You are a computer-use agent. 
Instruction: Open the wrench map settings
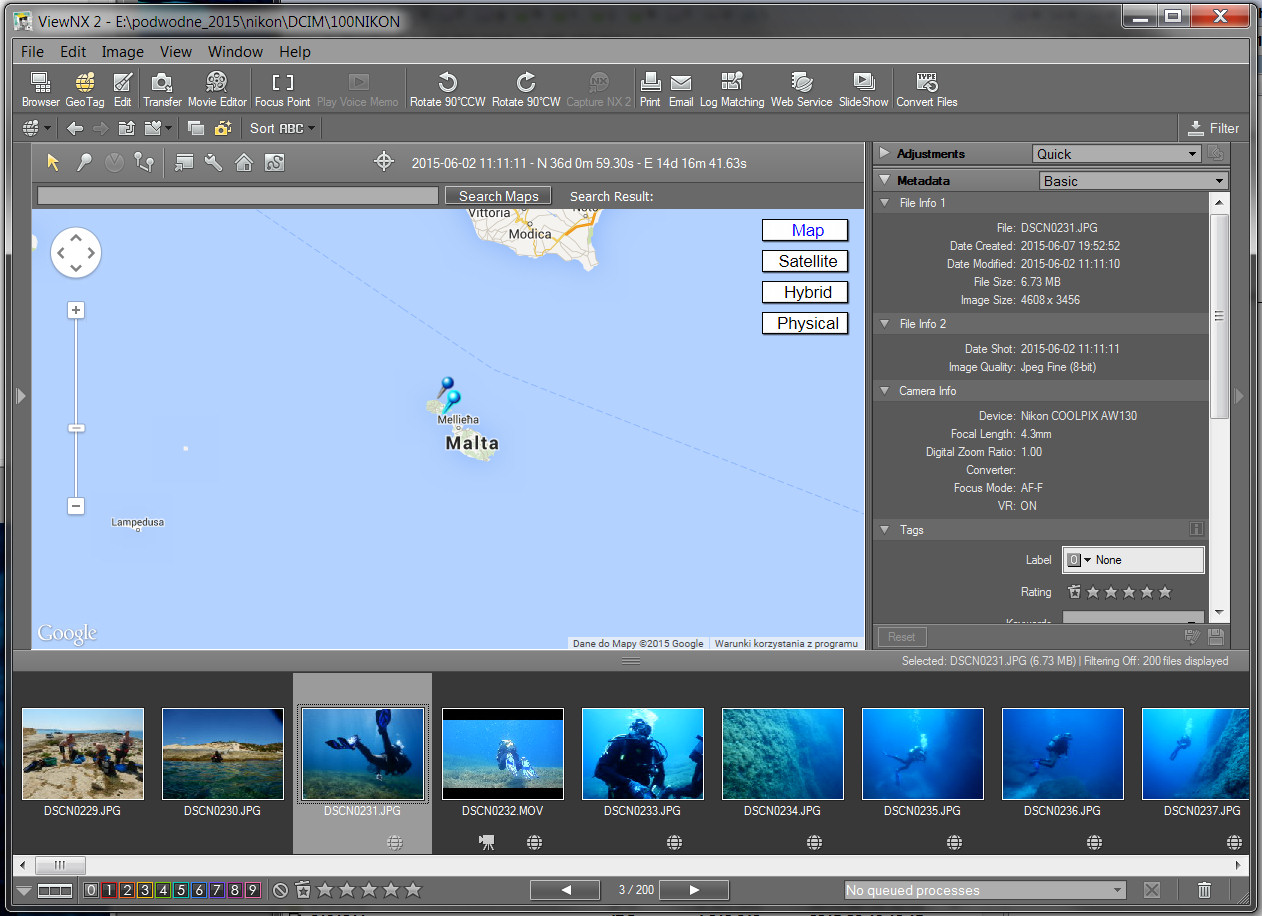212,162
